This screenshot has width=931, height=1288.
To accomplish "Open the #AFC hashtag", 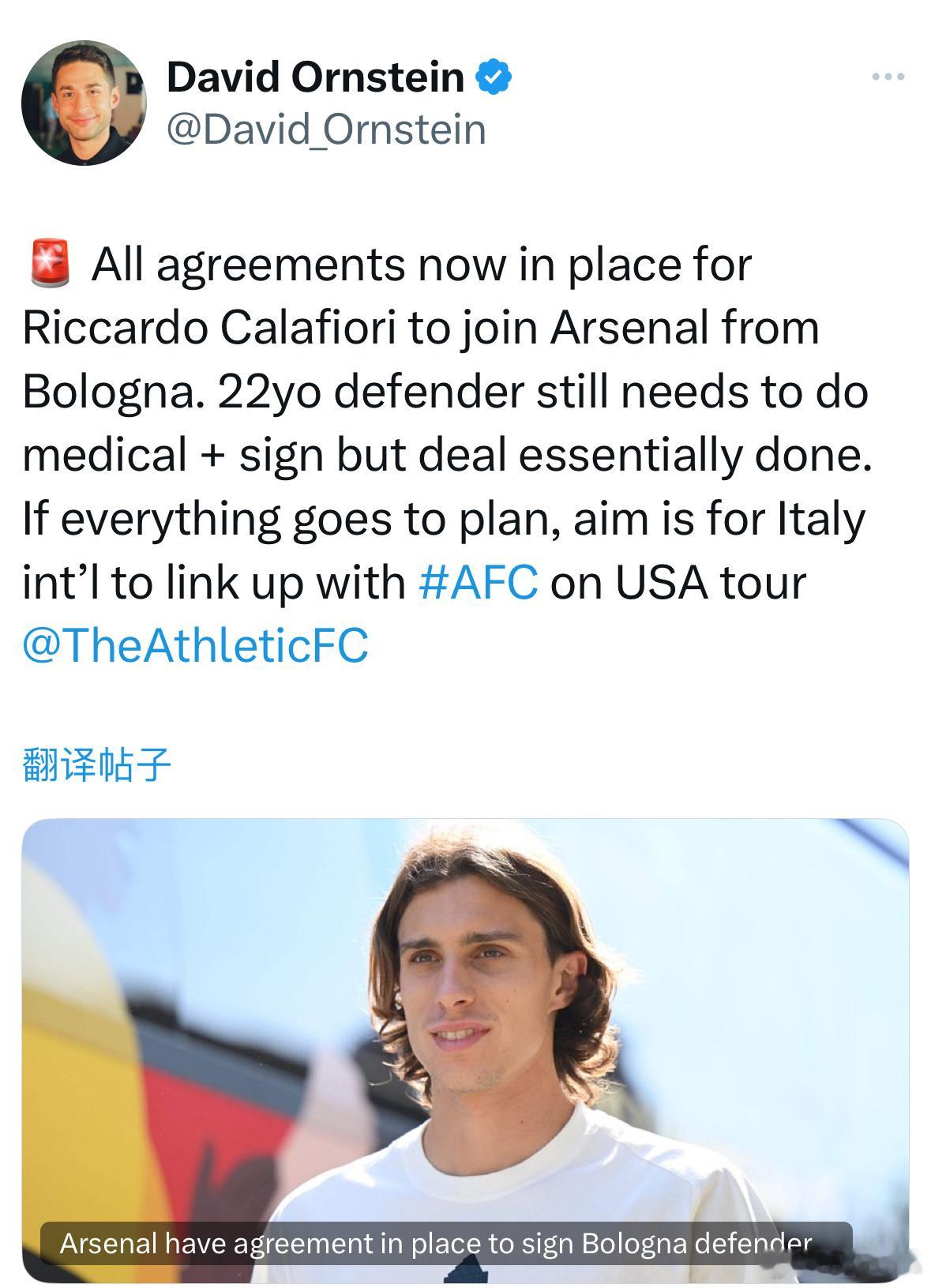I will pos(479,582).
